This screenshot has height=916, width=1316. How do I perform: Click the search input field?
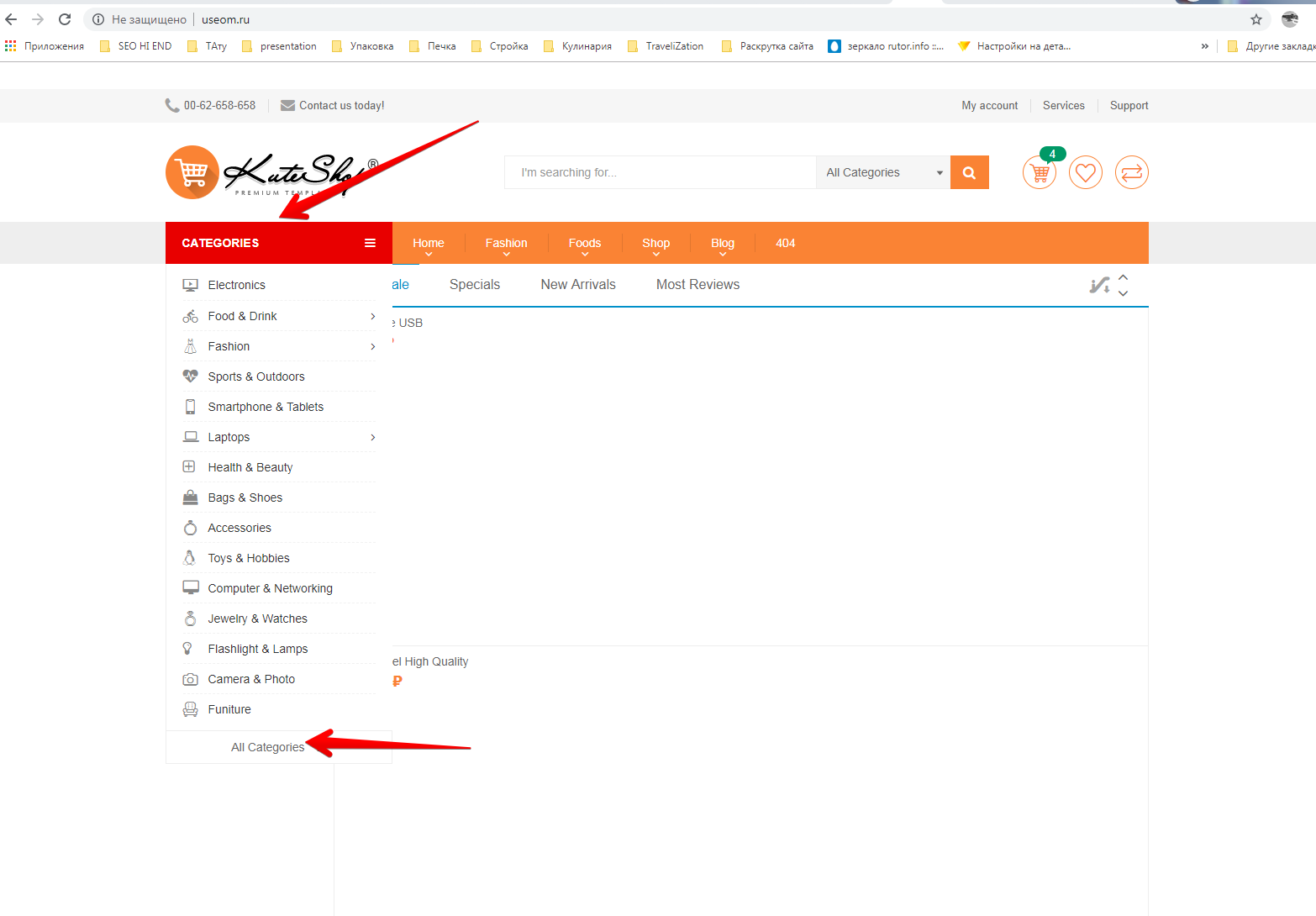pyautogui.click(x=660, y=172)
